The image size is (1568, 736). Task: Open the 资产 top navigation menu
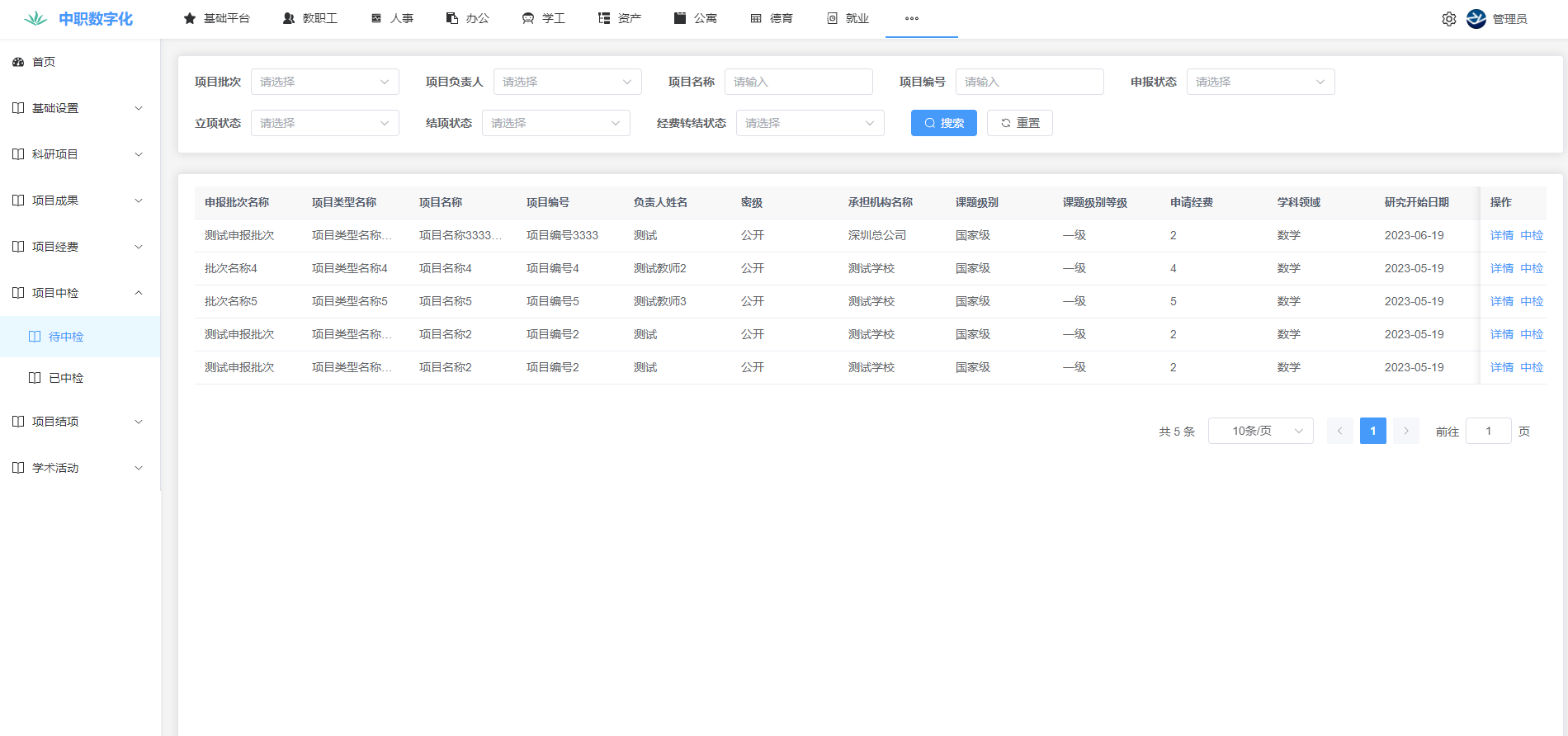click(620, 18)
